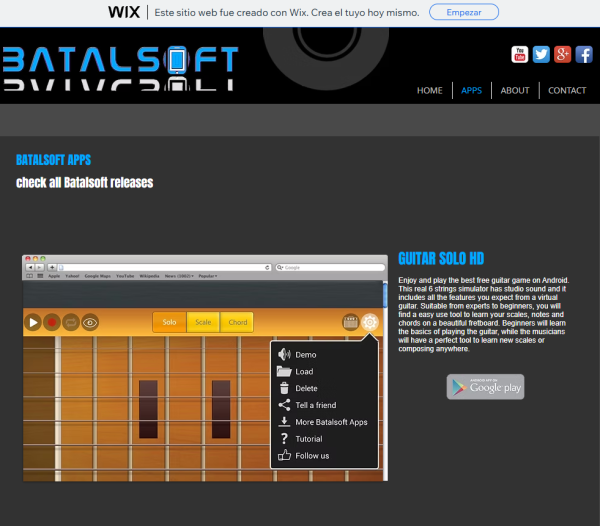The width and height of the screenshot is (600, 526).
Task: Click the Apple bookmark in mockup
Action: point(54,276)
